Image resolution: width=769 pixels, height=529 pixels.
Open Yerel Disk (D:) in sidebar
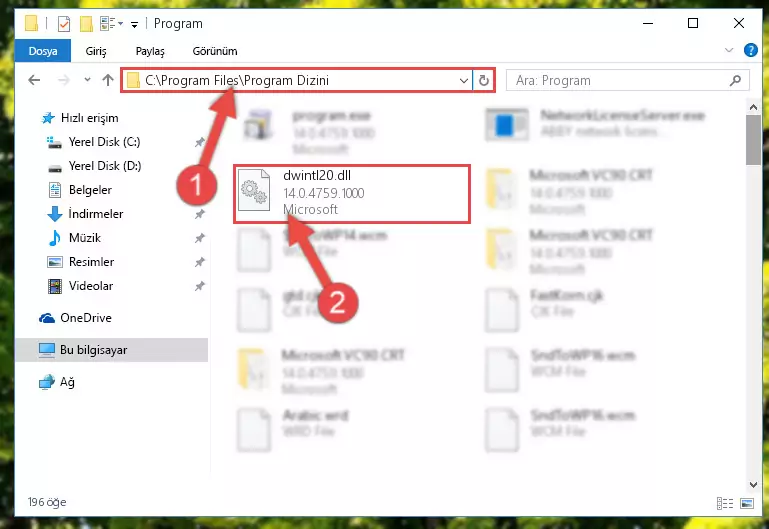[x=104, y=166]
